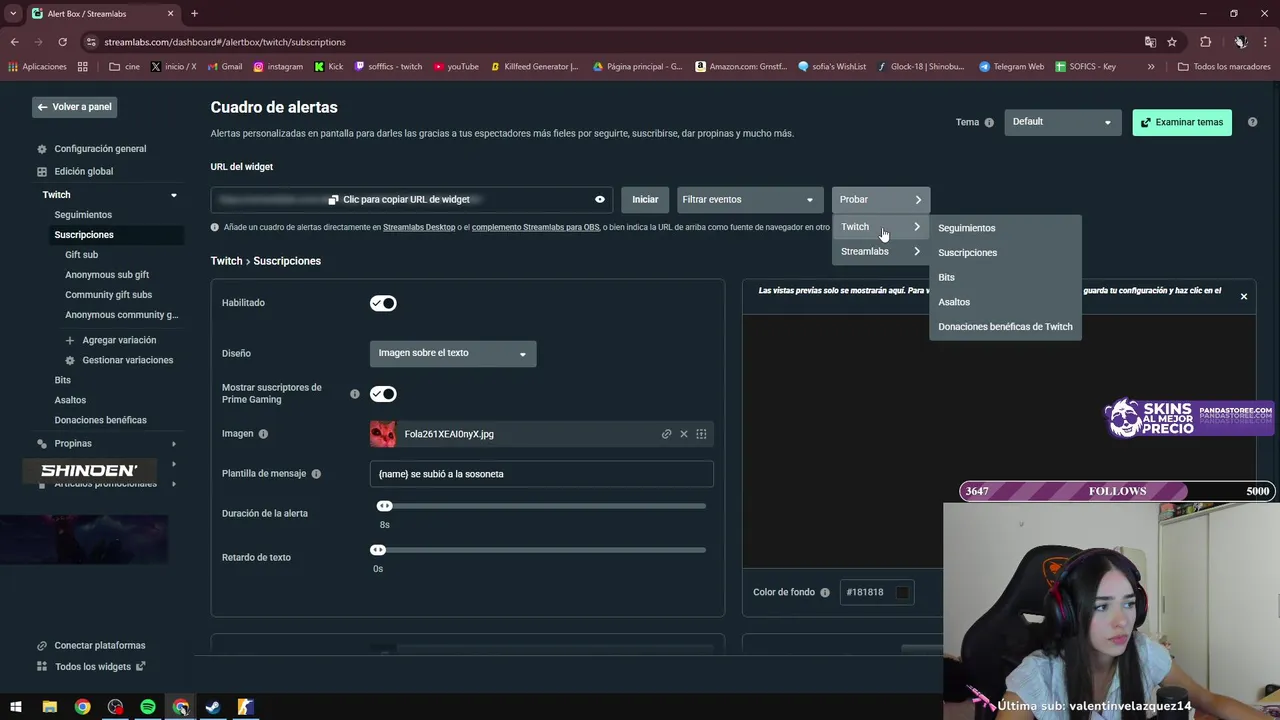Open the youTube bookmark
1280x720 pixels.
[x=456, y=67]
